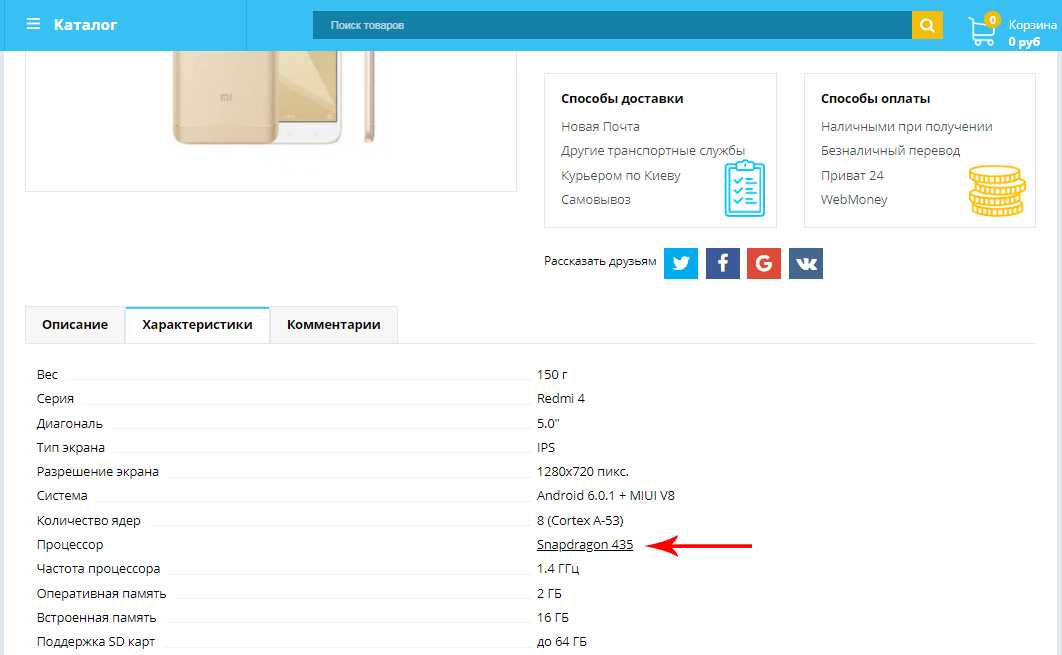
Task: Share the product on Facebook
Action: (722, 263)
